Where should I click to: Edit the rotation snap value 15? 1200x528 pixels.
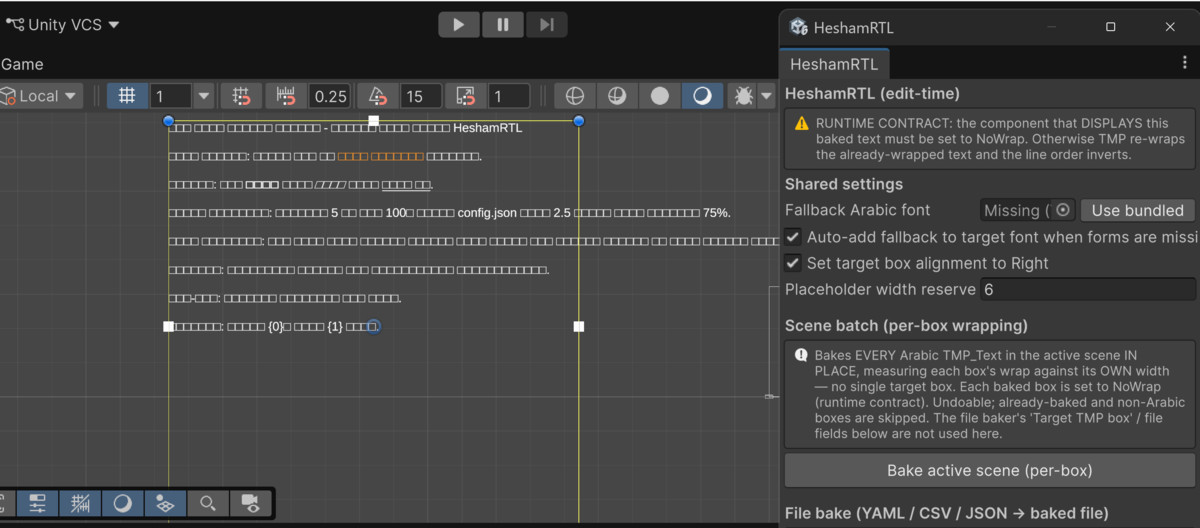pos(421,96)
